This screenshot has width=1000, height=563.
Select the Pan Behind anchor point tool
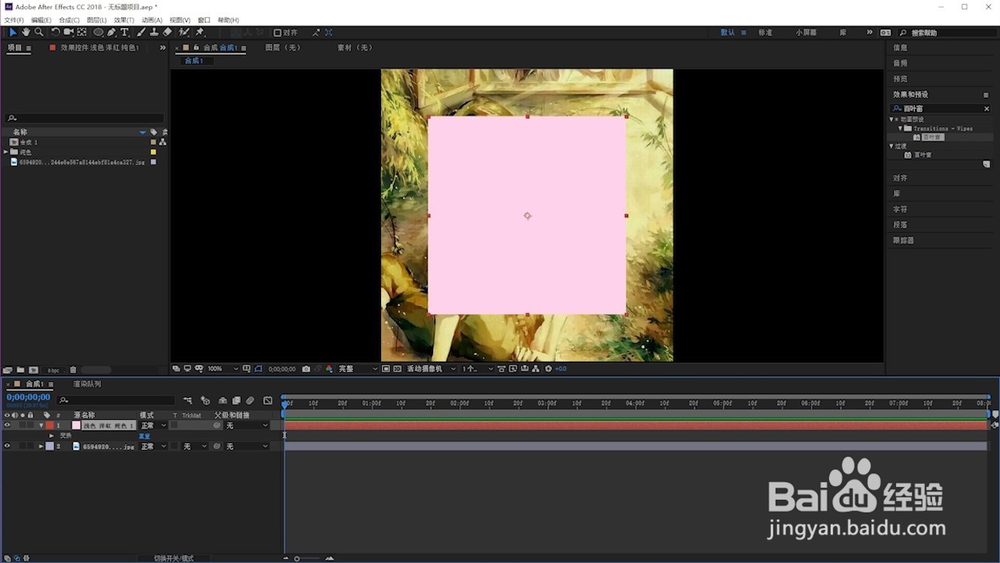point(82,32)
